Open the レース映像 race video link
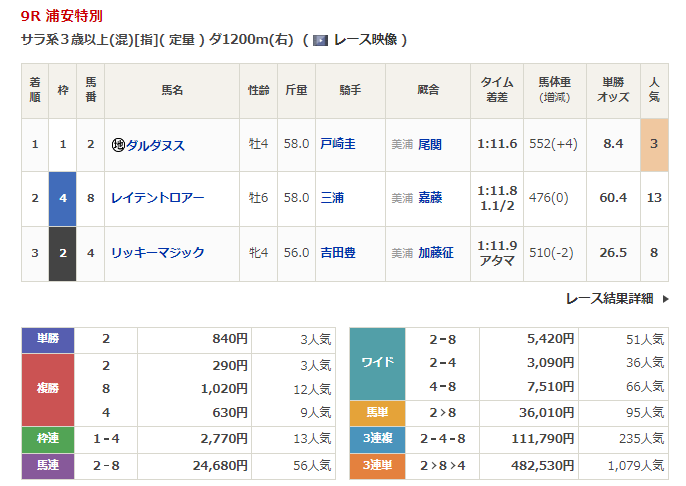Viewport: 686px width, 486px height. tap(366, 40)
